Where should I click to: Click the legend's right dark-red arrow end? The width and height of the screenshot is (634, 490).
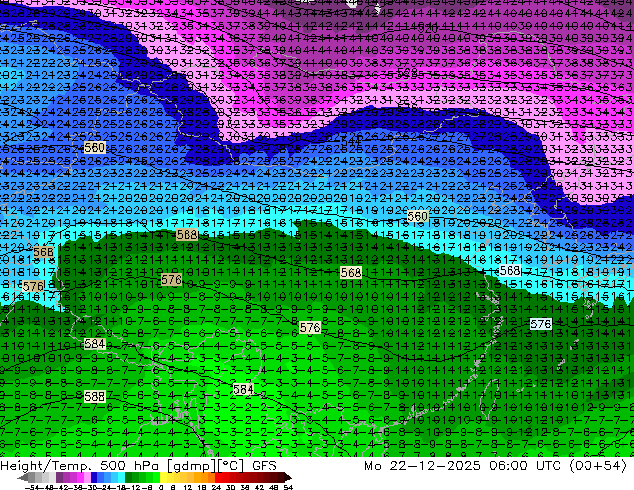(288, 478)
